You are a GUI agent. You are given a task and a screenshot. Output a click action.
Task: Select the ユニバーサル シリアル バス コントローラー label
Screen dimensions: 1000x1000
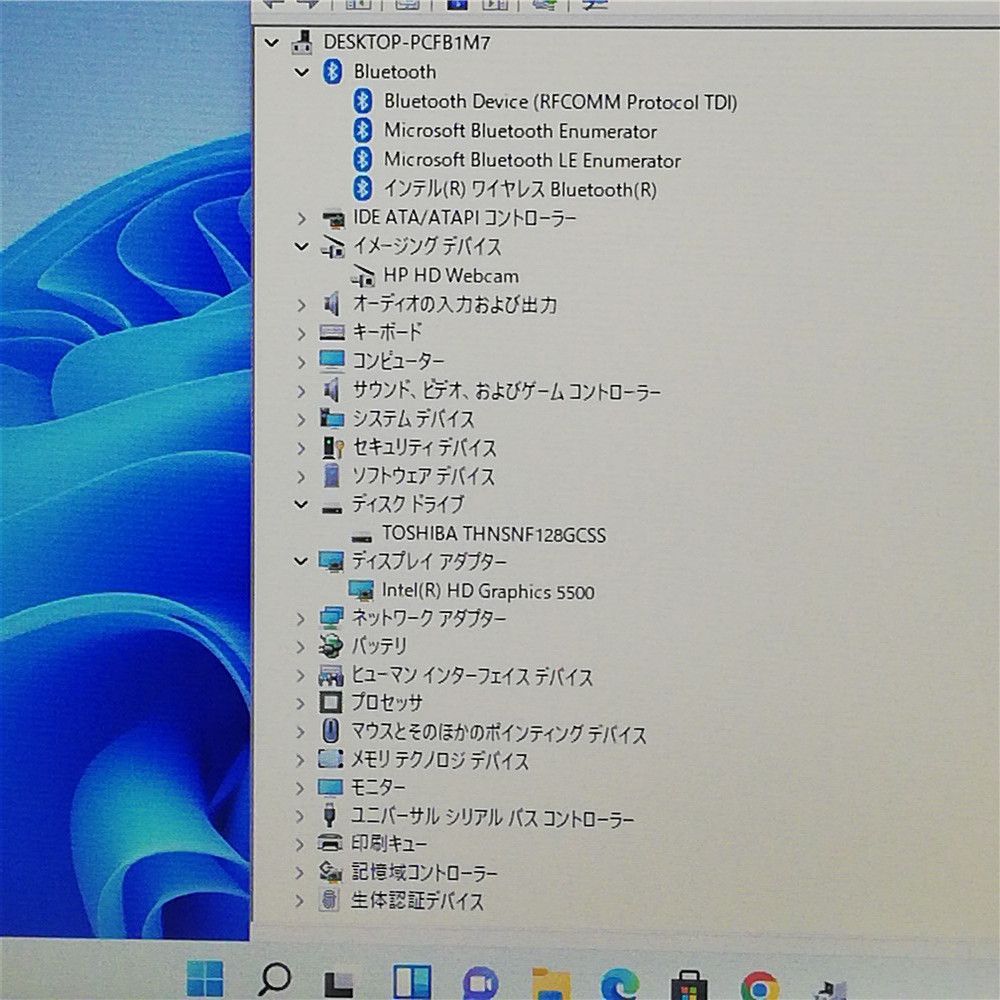tap(492, 817)
